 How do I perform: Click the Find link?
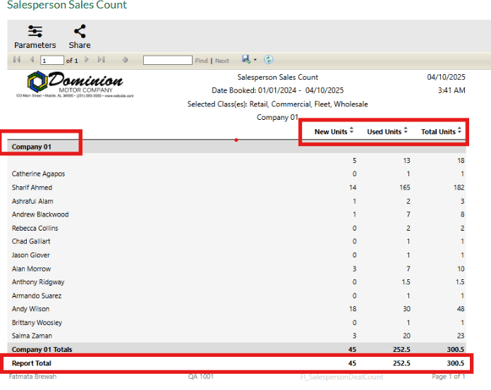pyautogui.click(x=201, y=61)
